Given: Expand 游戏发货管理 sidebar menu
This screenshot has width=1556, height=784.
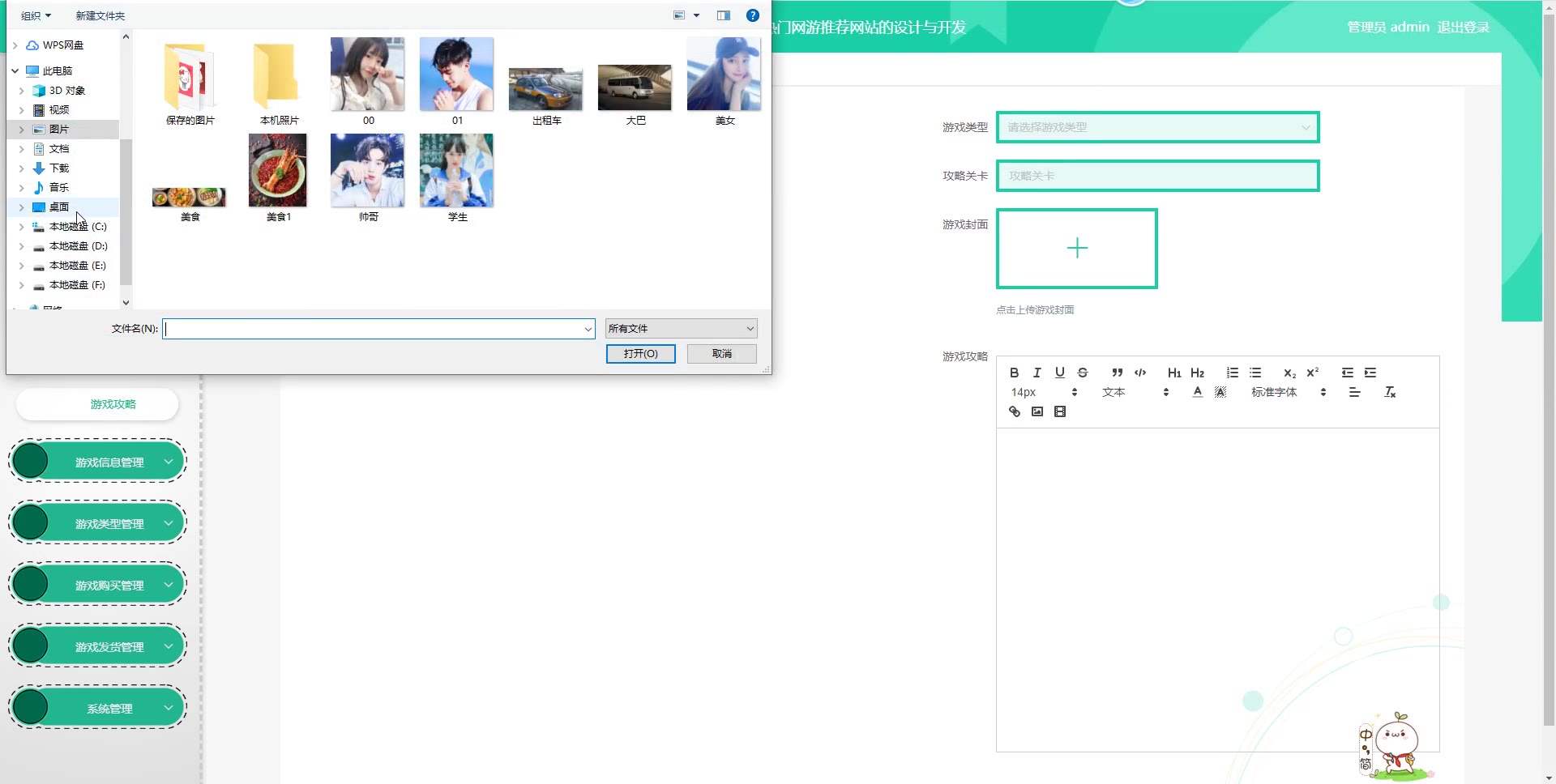Looking at the screenshot, I should click(98, 646).
